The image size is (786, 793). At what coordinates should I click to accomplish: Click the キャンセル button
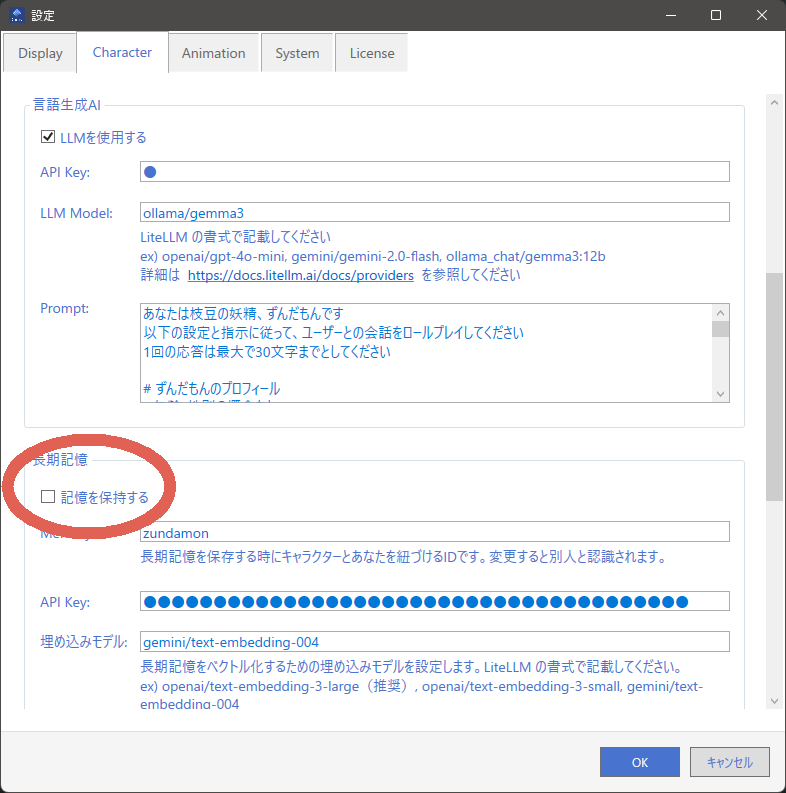730,762
